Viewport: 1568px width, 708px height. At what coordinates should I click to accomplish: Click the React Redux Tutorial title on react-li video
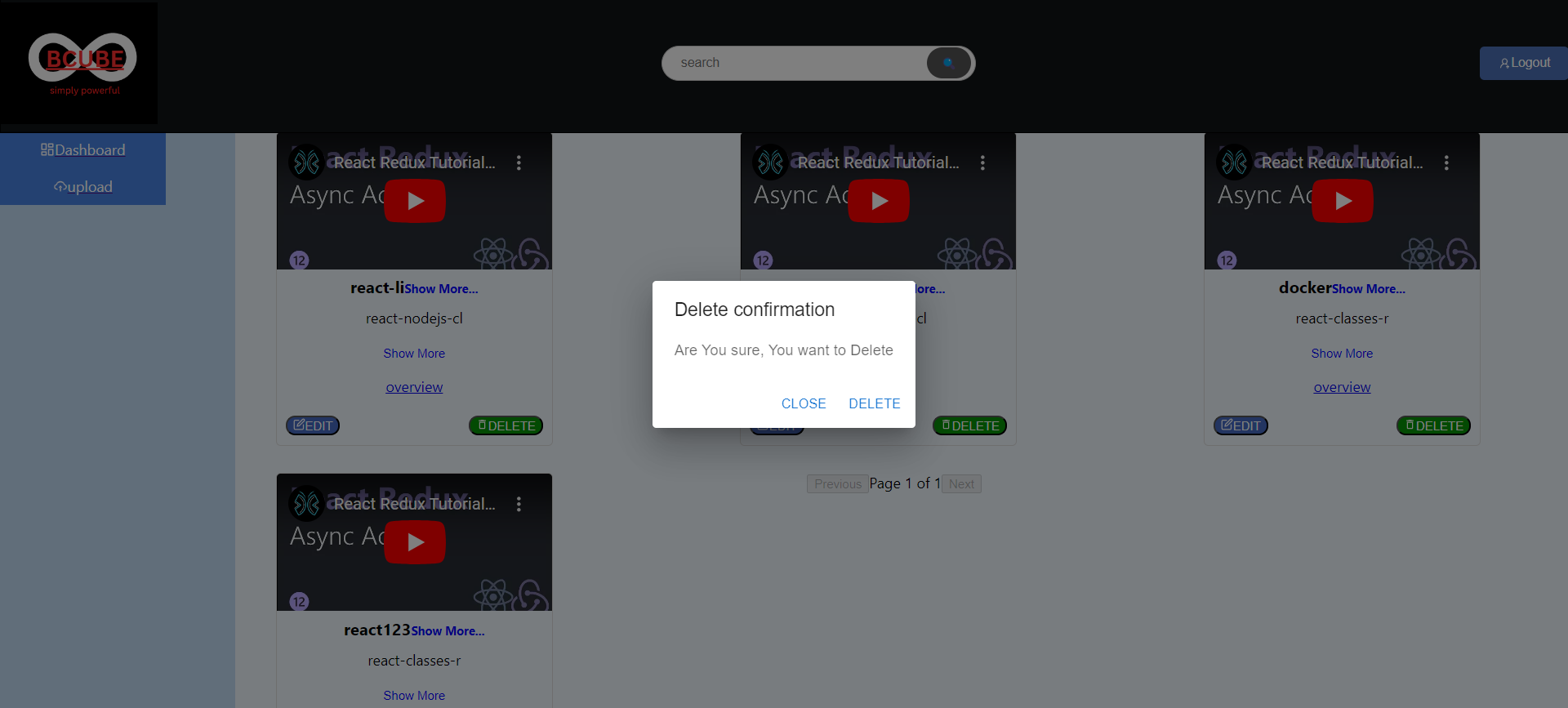(414, 163)
